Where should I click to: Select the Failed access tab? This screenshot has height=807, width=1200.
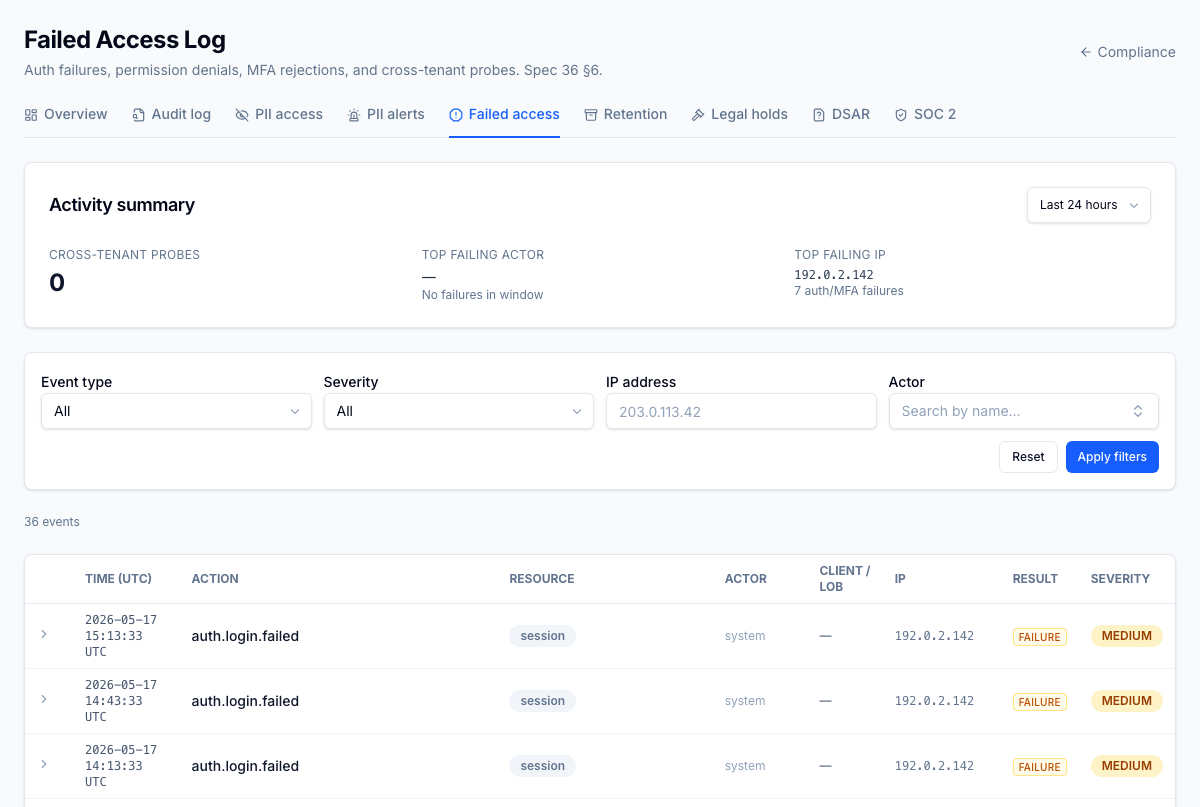pyautogui.click(x=504, y=115)
